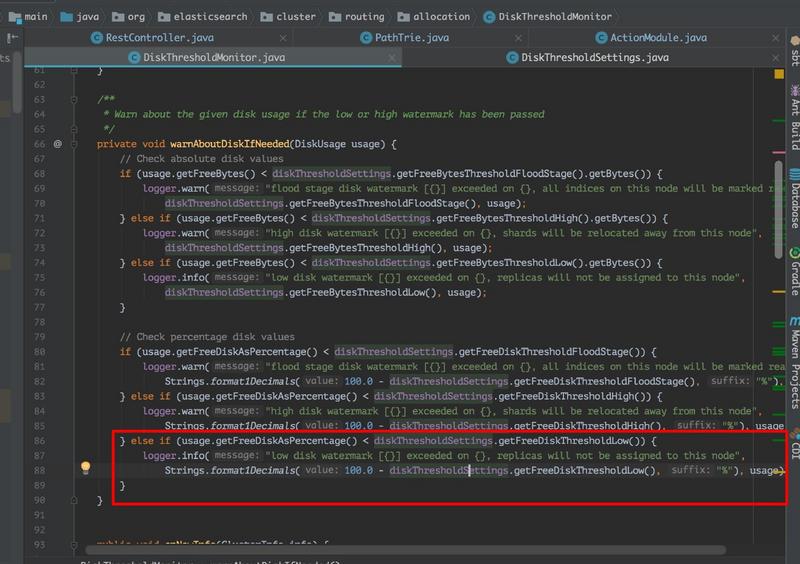Click the 'Check absolute disk values' comment

(202, 159)
